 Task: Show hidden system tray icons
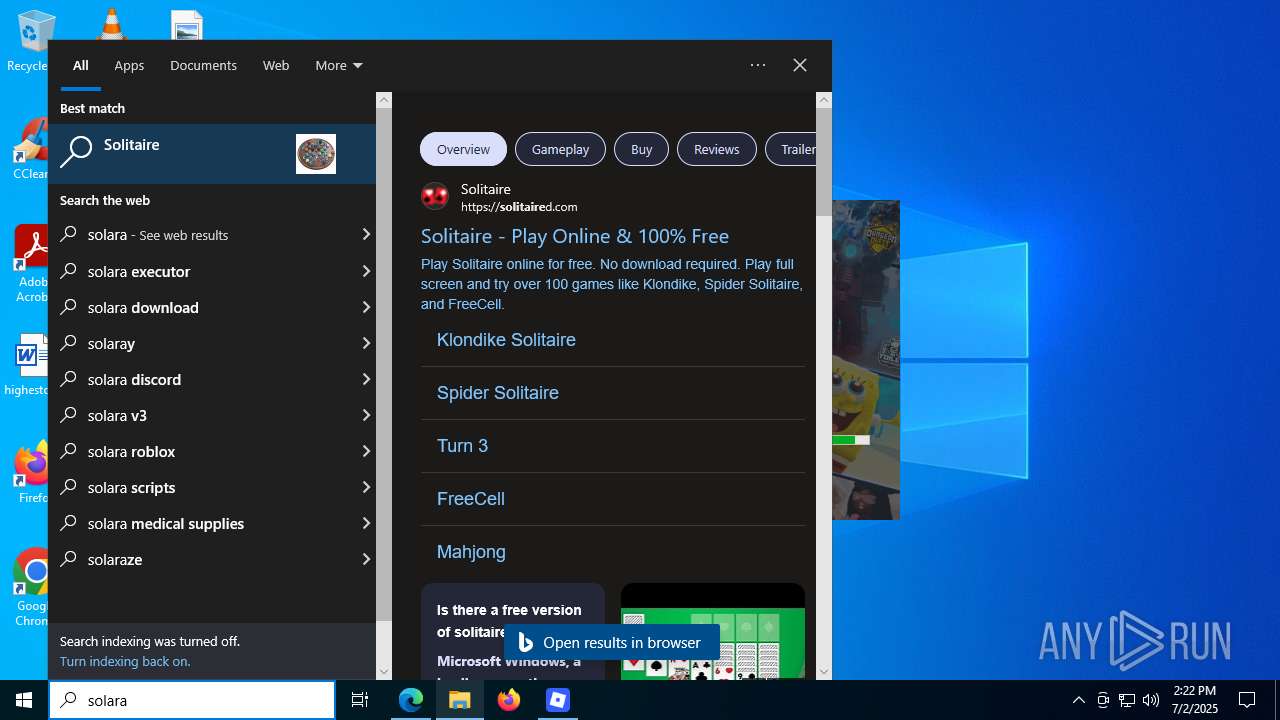click(x=1078, y=700)
